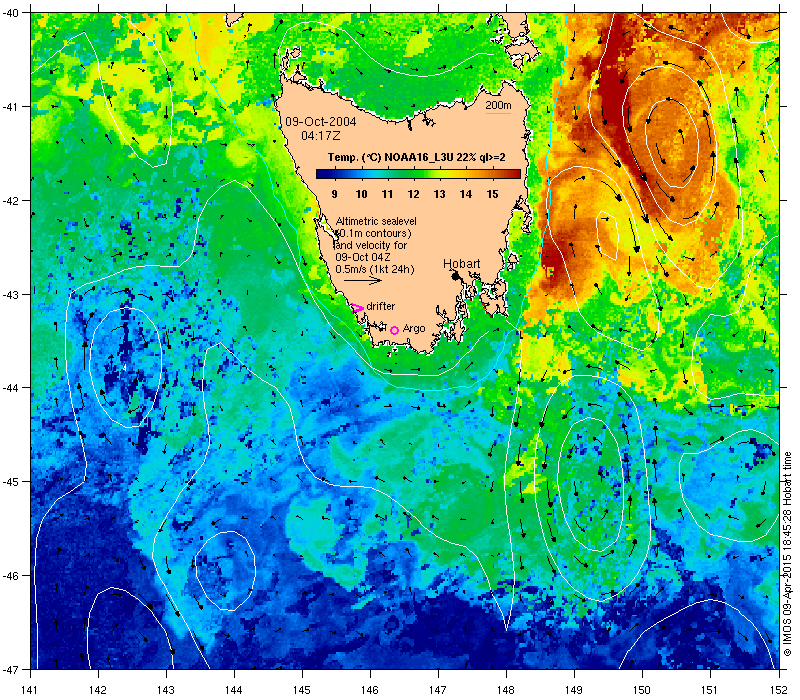Click the '143' longitude axis label
The width and height of the screenshot is (800, 700).
pyautogui.click(x=166, y=690)
